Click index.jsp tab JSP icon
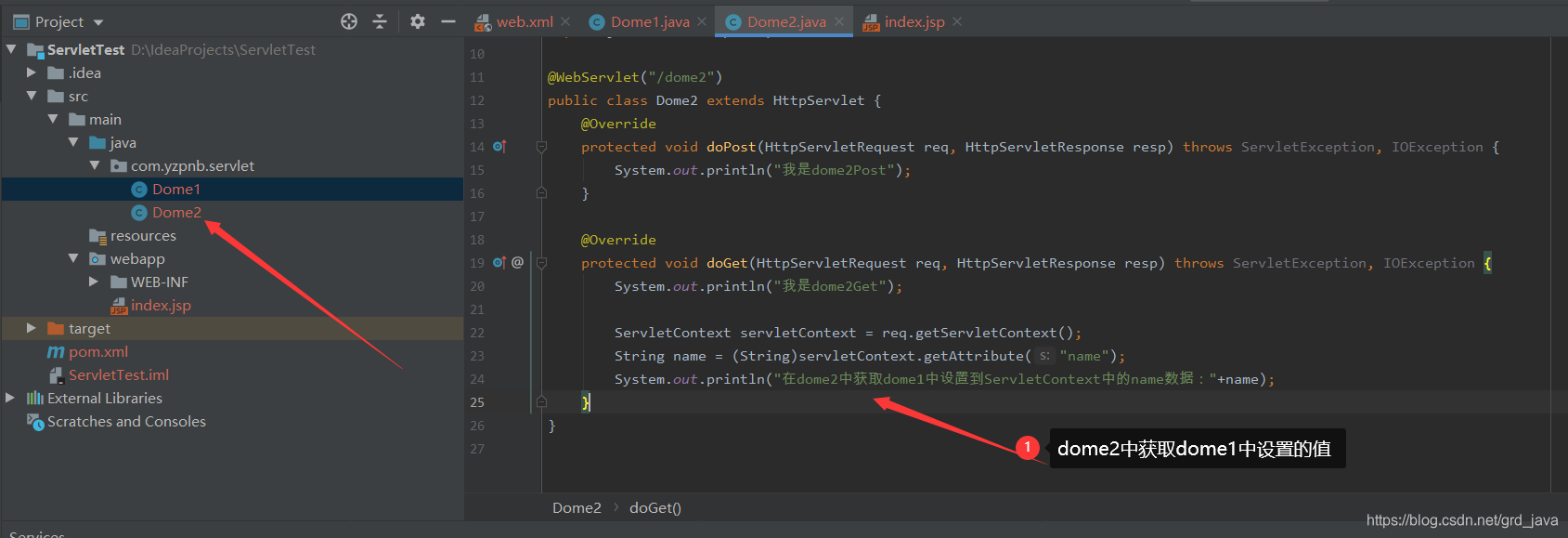 871,22
